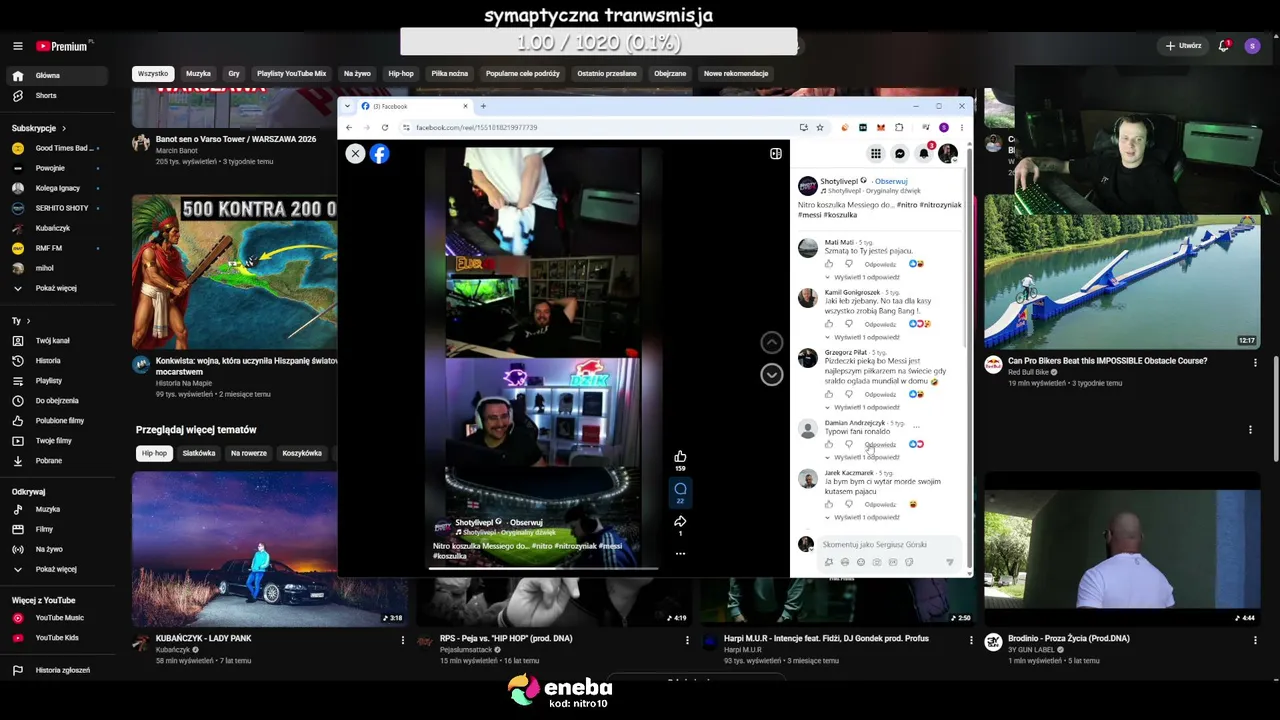Open the browser tab search dropdown
The image size is (1280, 720).
[x=348, y=106]
